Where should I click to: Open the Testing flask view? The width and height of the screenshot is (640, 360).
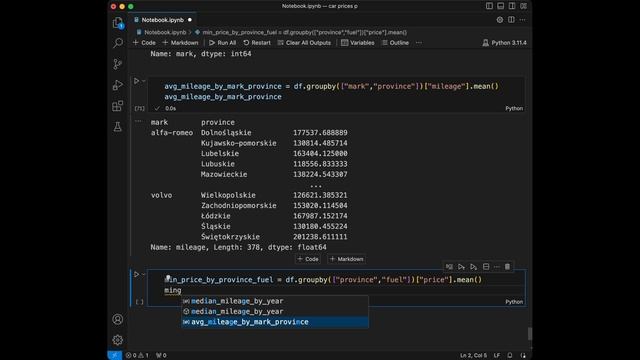pyautogui.click(x=118, y=127)
